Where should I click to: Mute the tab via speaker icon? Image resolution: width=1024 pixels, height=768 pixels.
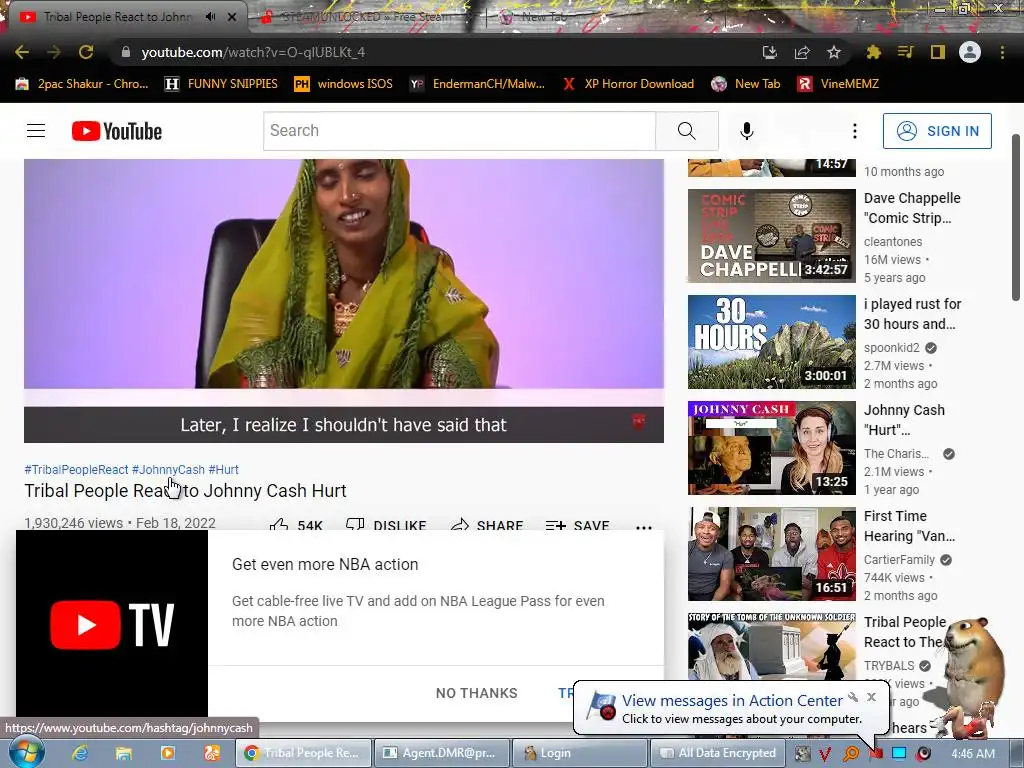[x=210, y=17]
